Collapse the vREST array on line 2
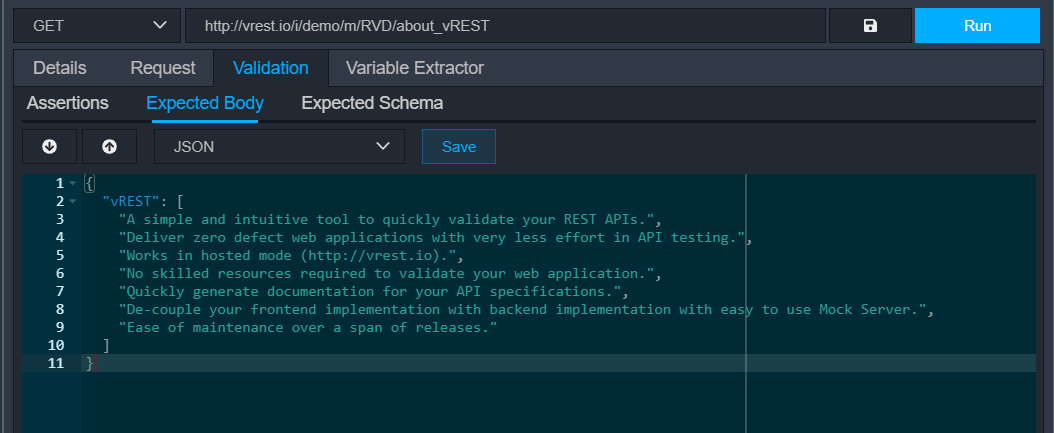1054x433 pixels. click(73, 202)
